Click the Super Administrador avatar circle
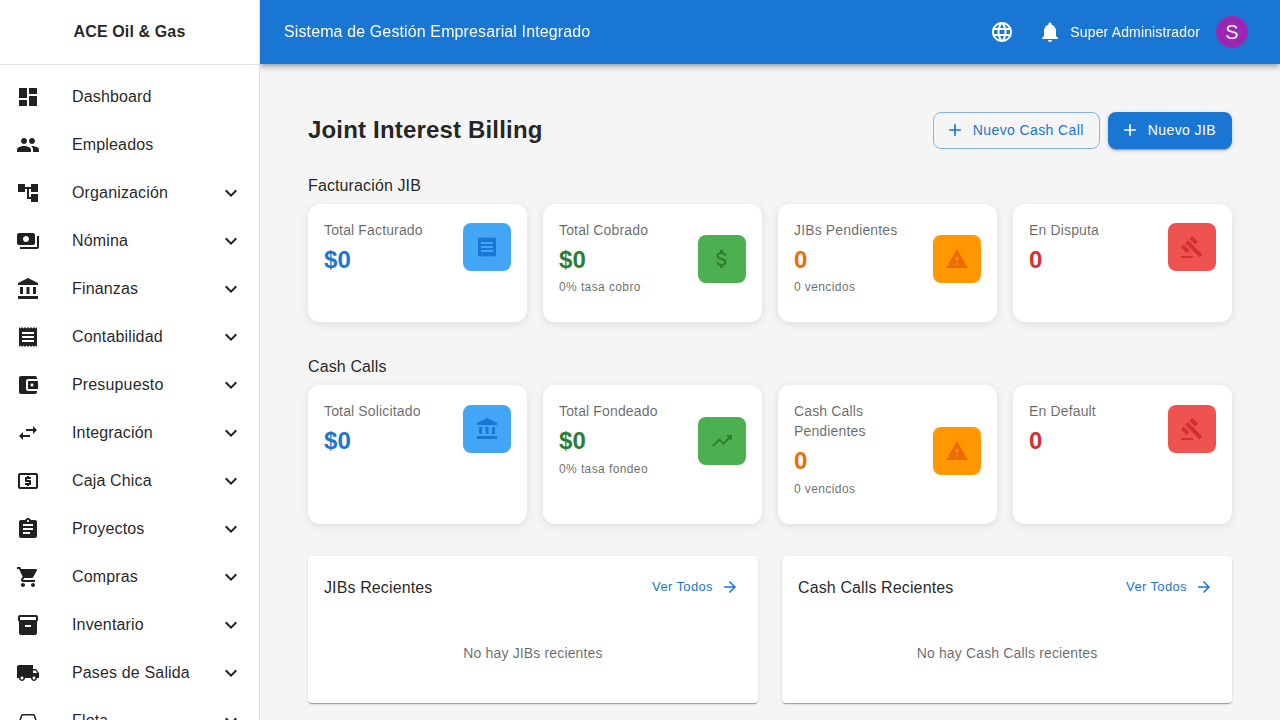 1231,31
